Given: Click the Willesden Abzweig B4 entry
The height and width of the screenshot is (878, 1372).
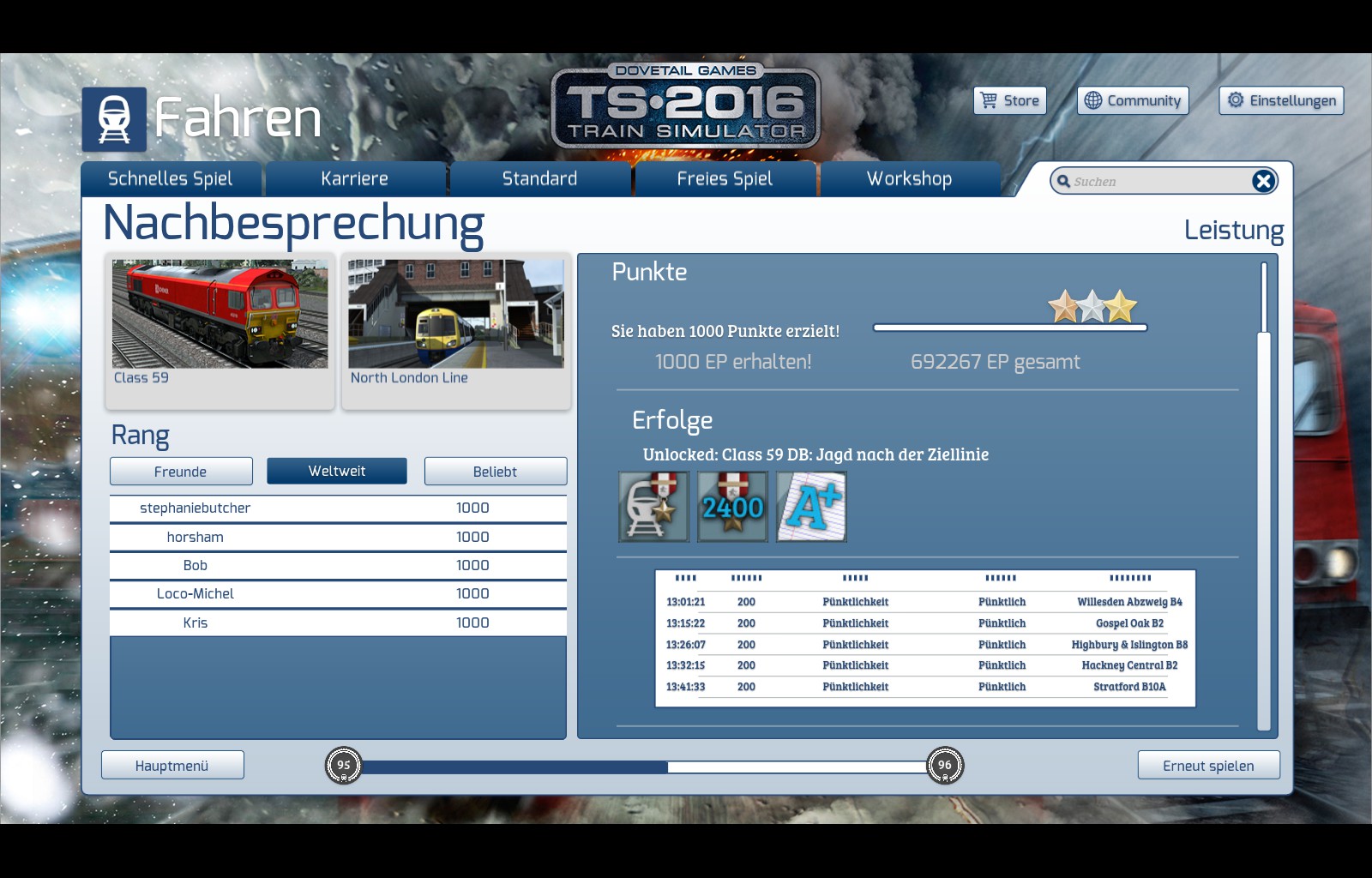Looking at the screenshot, I should pos(1129,602).
